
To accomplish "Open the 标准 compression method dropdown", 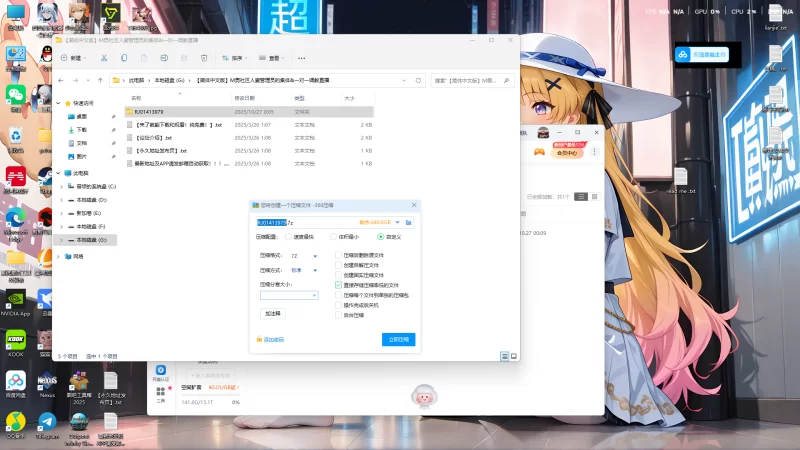I will (x=304, y=270).
